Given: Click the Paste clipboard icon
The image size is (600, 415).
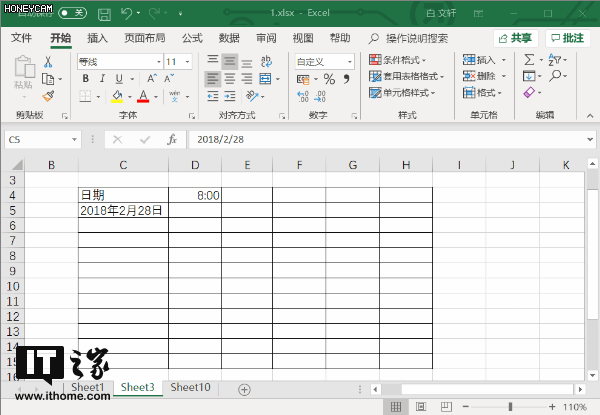Looking at the screenshot, I should tap(24, 67).
